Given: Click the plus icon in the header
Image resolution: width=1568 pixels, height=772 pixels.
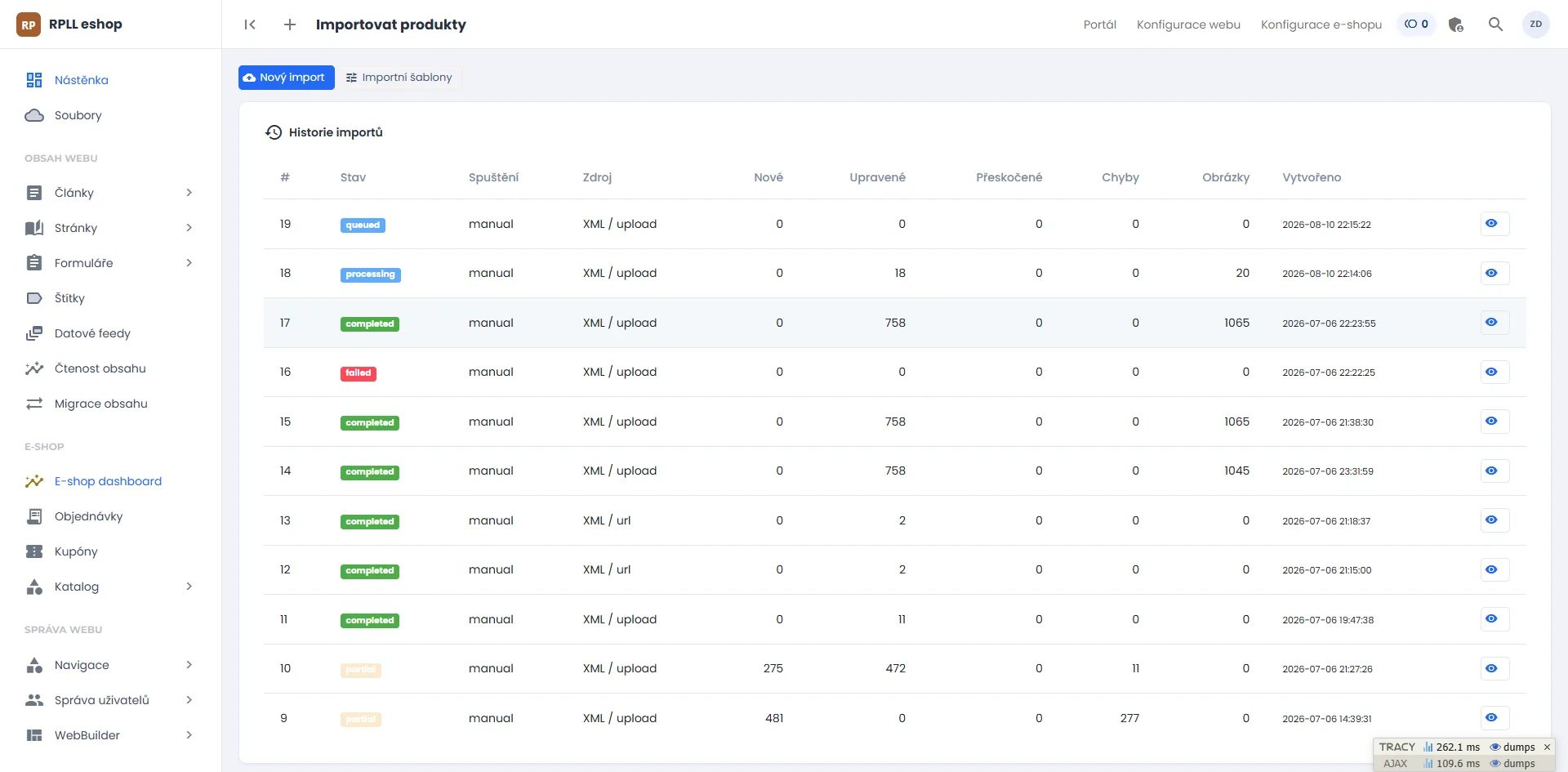Looking at the screenshot, I should tap(290, 25).
